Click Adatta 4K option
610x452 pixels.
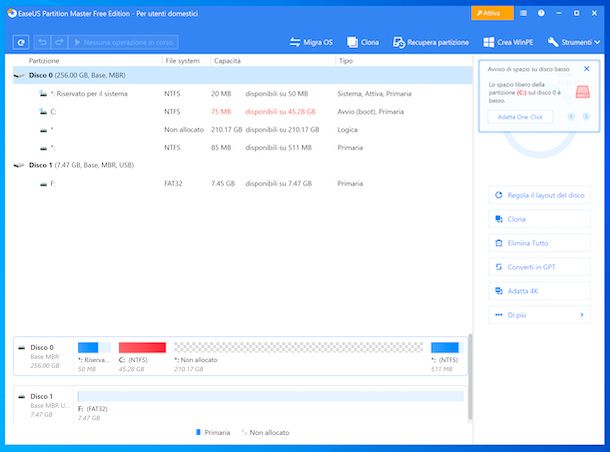(540, 291)
